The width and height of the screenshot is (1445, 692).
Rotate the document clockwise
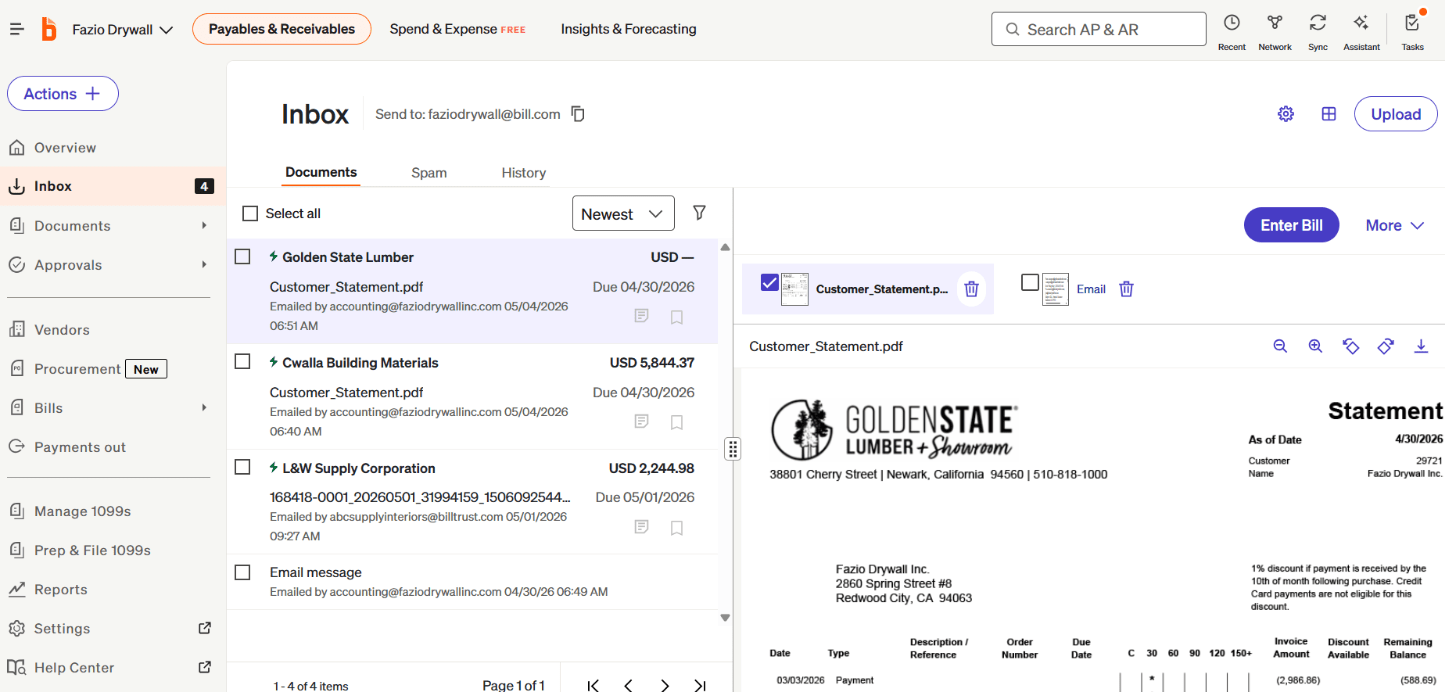click(1385, 346)
